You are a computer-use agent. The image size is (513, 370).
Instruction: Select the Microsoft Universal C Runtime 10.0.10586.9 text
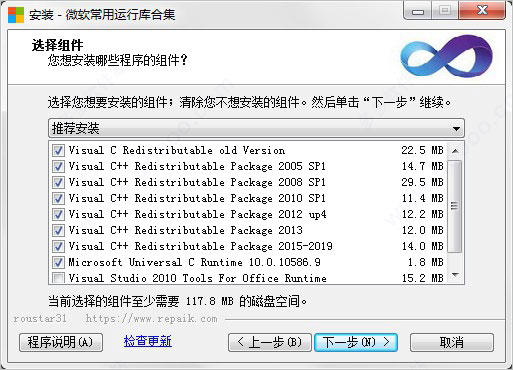point(195,262)
